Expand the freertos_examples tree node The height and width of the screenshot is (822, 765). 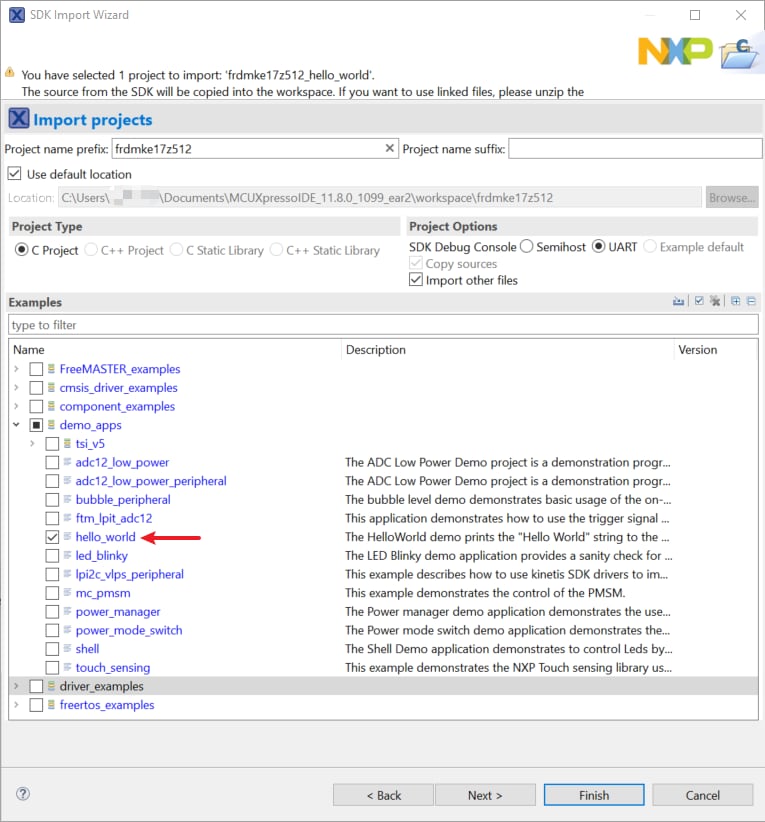coord(15,705)
